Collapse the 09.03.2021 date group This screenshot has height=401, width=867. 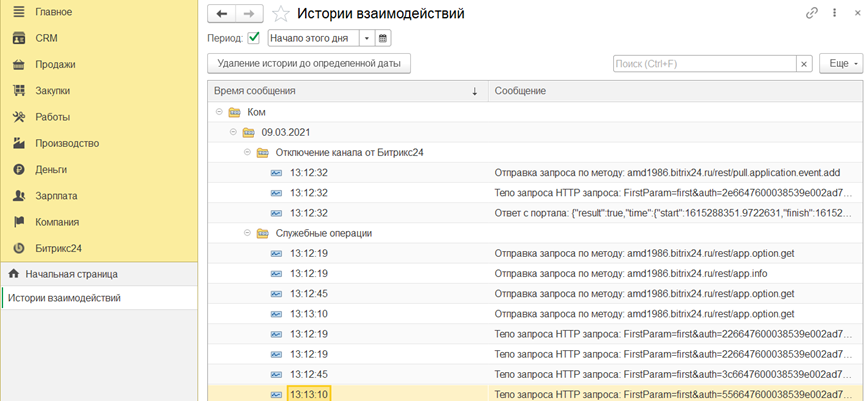233,132
